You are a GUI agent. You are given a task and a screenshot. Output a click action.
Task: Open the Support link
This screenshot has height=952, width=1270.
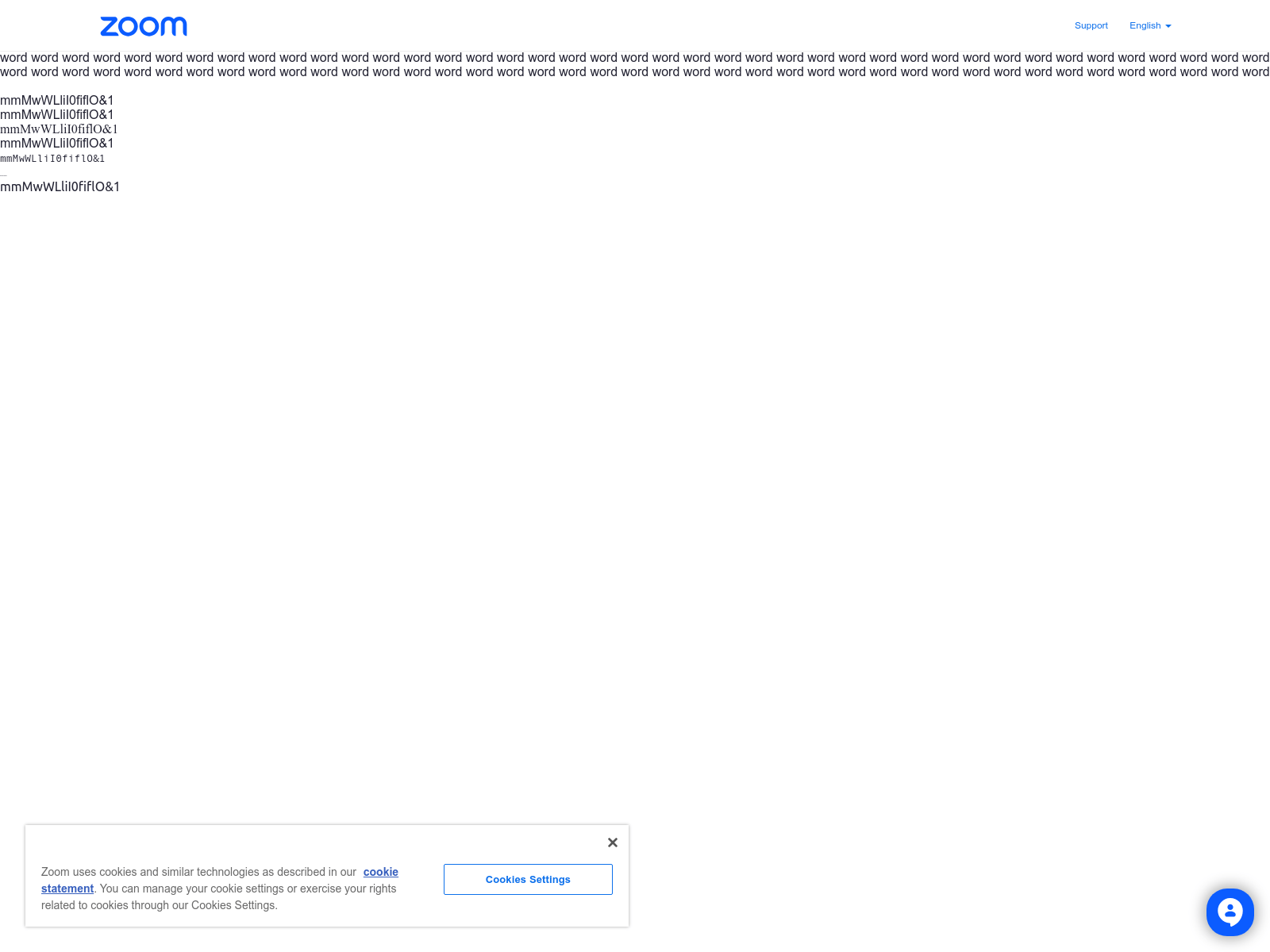tap(1091, 25)
